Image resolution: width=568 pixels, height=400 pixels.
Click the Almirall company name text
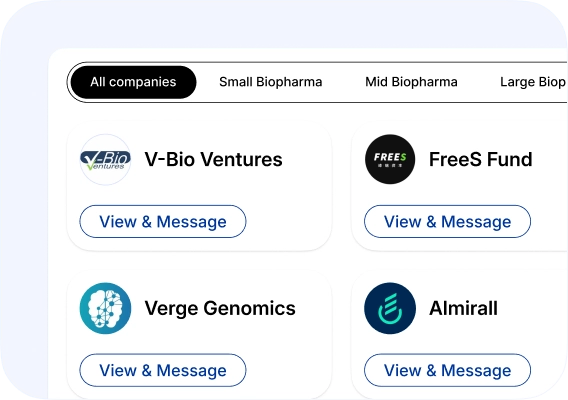(463, 308)
